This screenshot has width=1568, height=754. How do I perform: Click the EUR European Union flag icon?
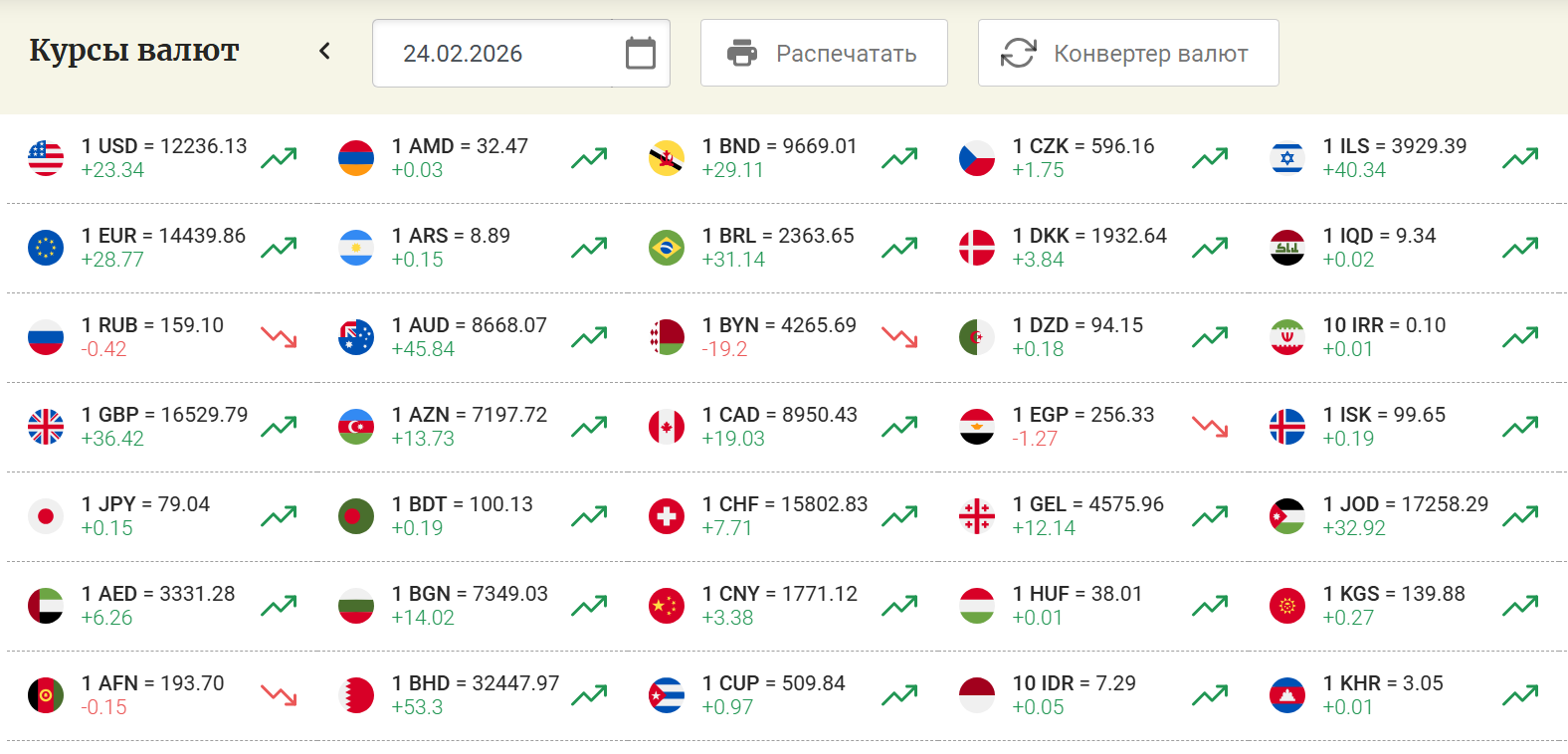point(46,248)
